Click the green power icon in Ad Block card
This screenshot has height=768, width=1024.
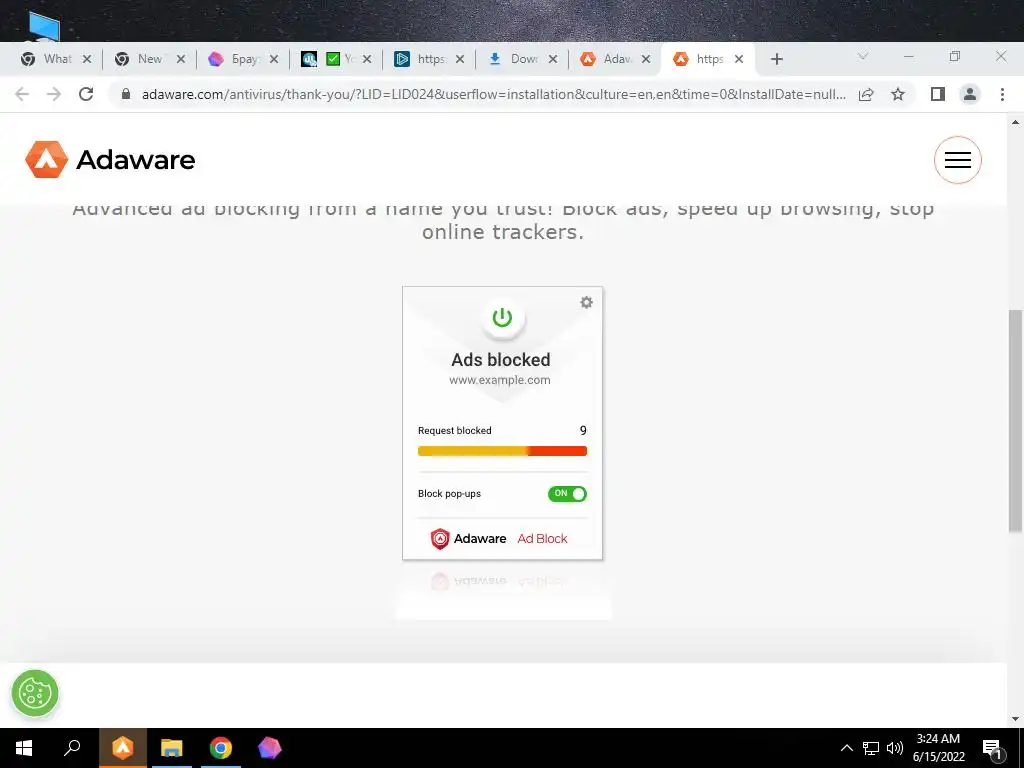(x=502, y=318)
